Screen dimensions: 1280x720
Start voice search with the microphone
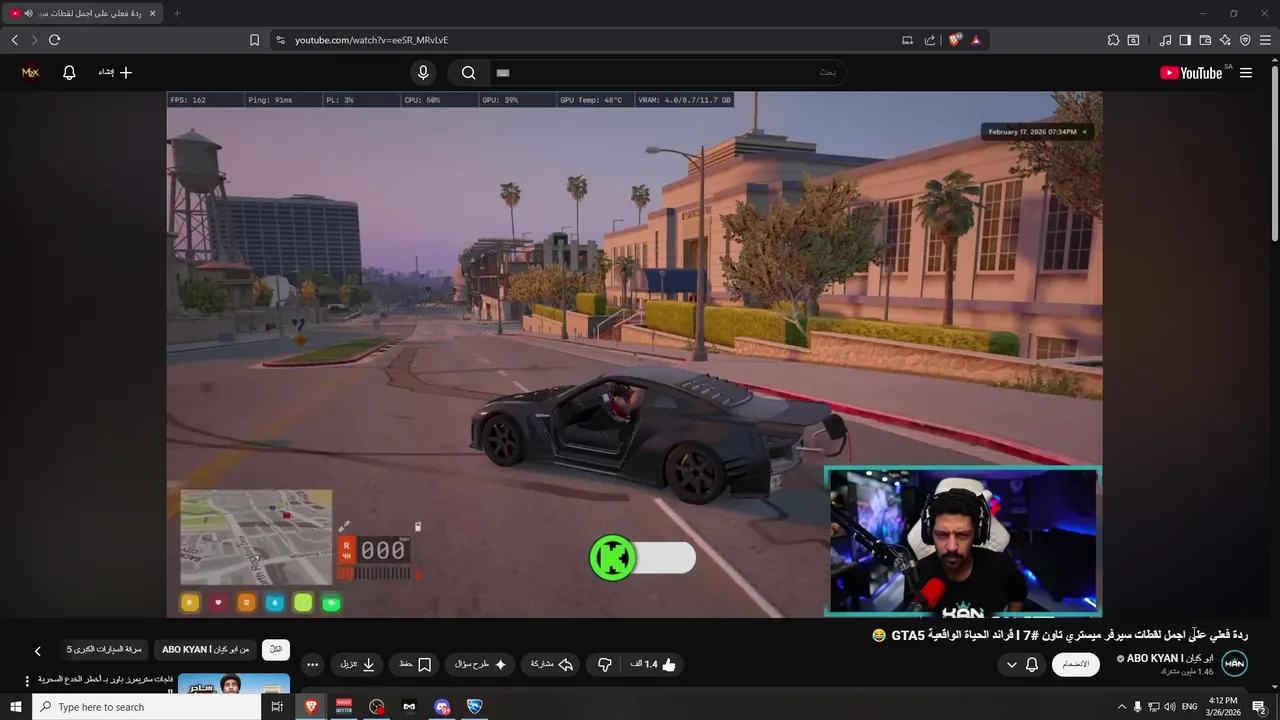[x=423, y=72]
